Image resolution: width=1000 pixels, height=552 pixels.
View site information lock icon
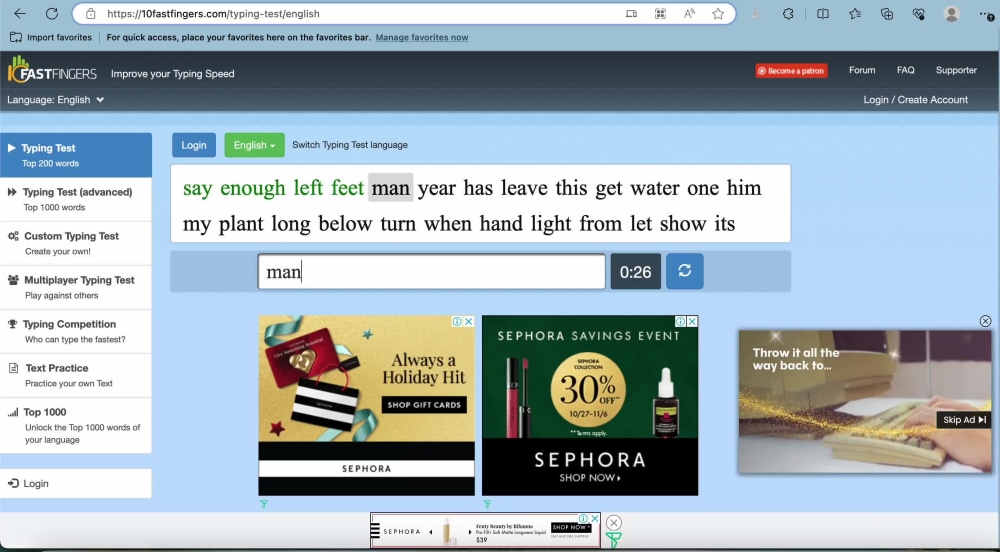click(x=91, y=13)
